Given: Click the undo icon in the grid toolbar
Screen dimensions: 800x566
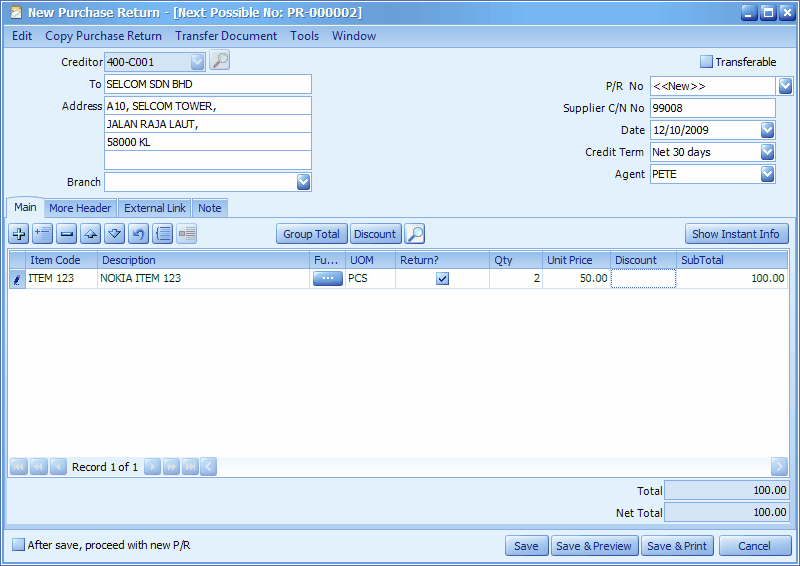Looking at the screenshot, I should tap(138, 234).
